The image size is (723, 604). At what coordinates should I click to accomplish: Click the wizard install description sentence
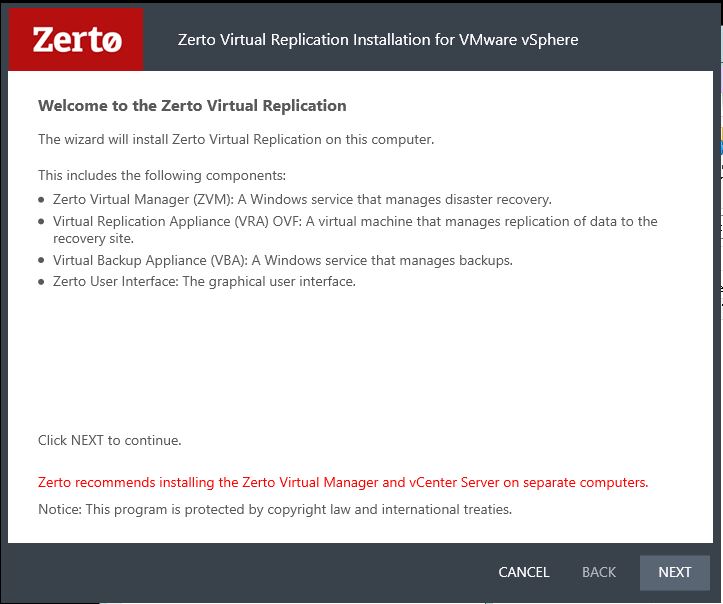point(236,139)
